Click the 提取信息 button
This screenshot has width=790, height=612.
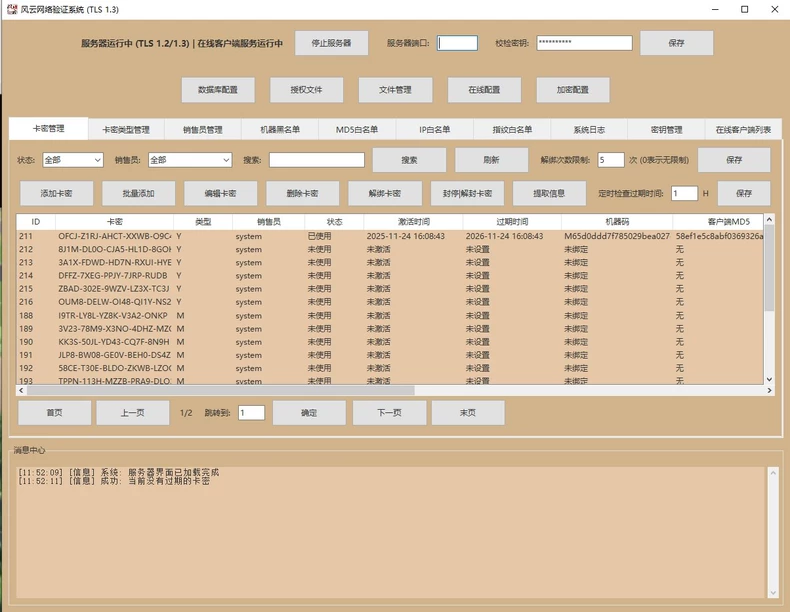click(x=549, y=193)
